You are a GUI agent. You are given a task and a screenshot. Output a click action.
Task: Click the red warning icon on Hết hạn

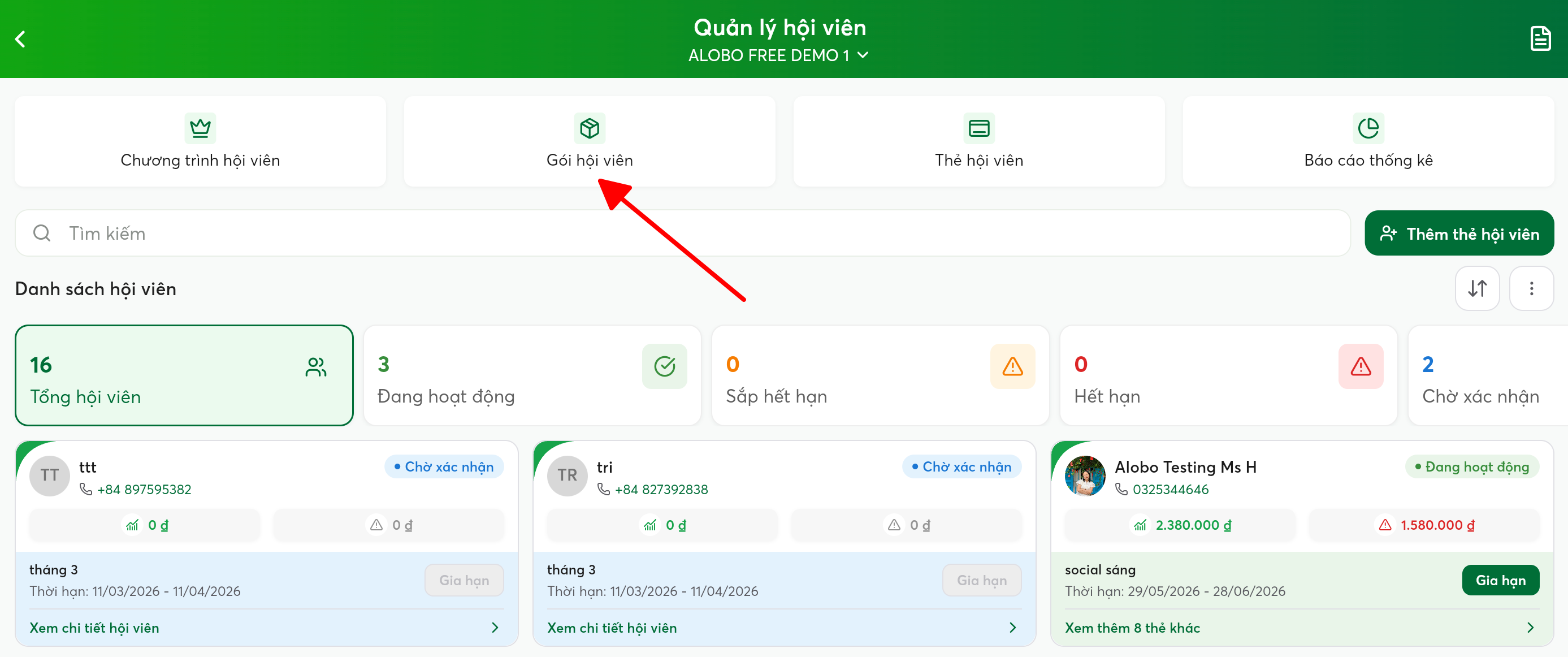[1361, 366]
